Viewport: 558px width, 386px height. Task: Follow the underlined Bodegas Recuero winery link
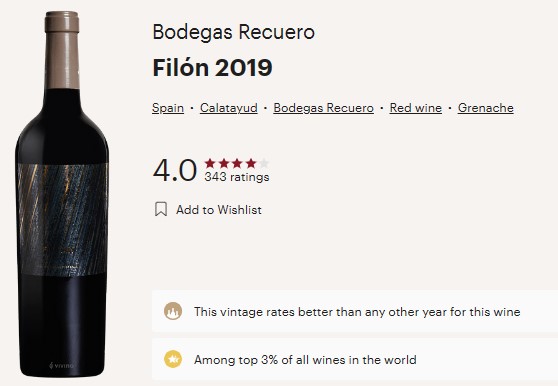coord(323,108)
